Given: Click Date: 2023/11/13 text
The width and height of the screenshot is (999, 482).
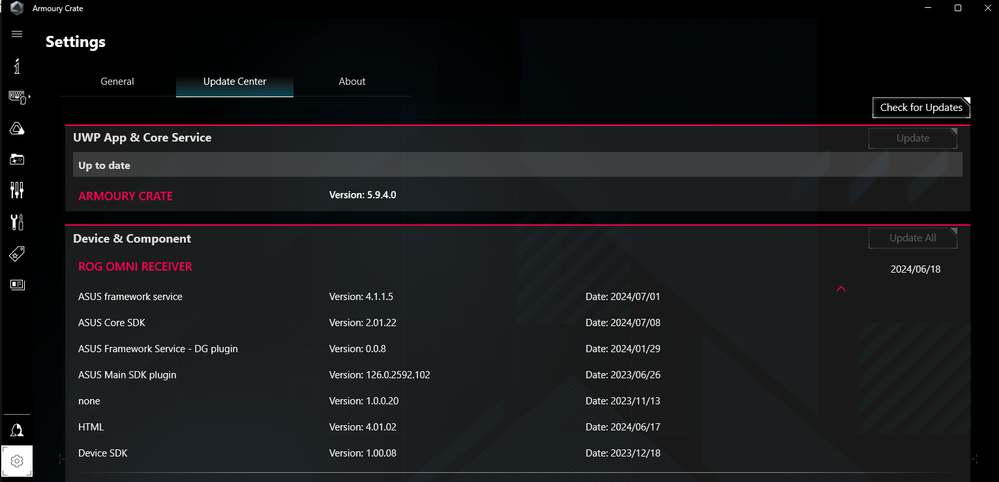Looking at the screenshot, I should click(x=623, y=401).
